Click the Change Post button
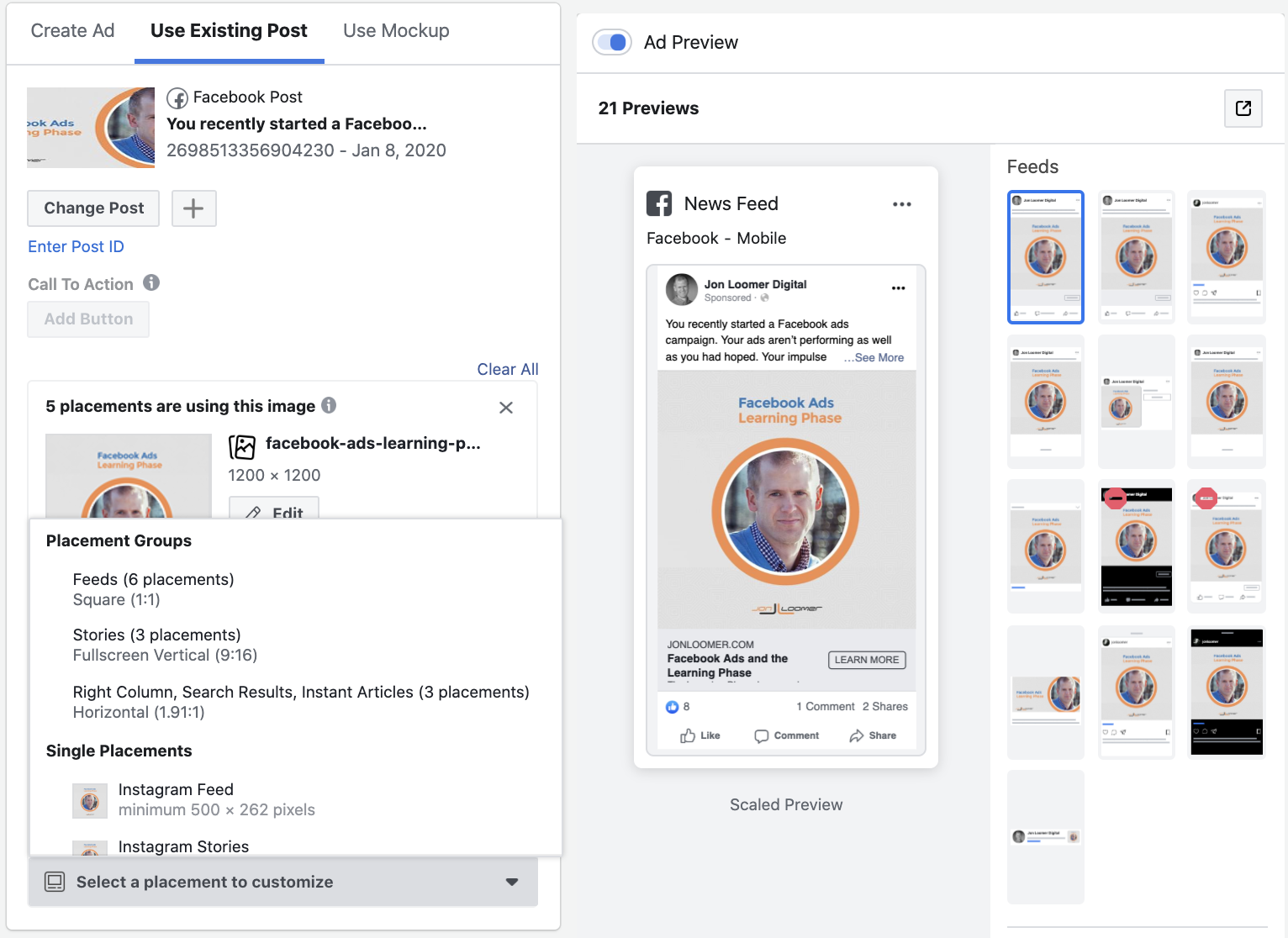Image resolution: width=1288 pixels, height=938 pixels. (93, 208)
